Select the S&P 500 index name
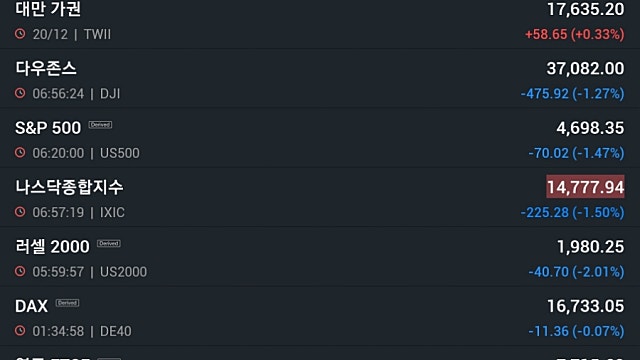640x360 pixels. pyautogui.click(x=48, y=128)
